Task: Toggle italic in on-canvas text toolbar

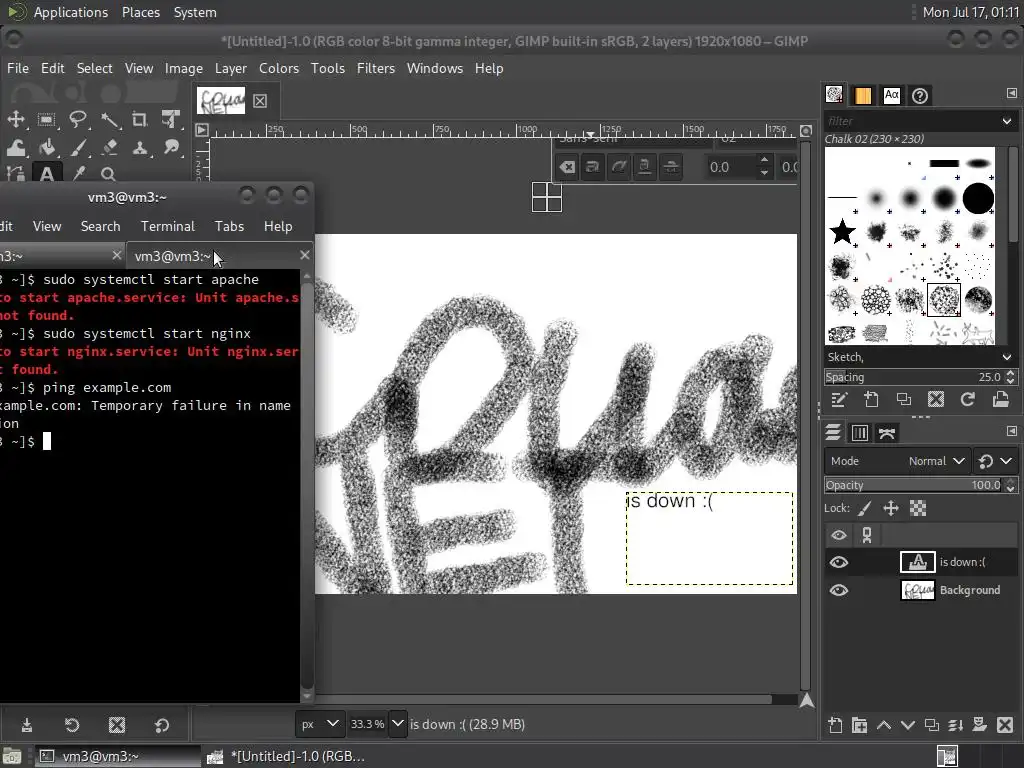Action: pos(618,167)
